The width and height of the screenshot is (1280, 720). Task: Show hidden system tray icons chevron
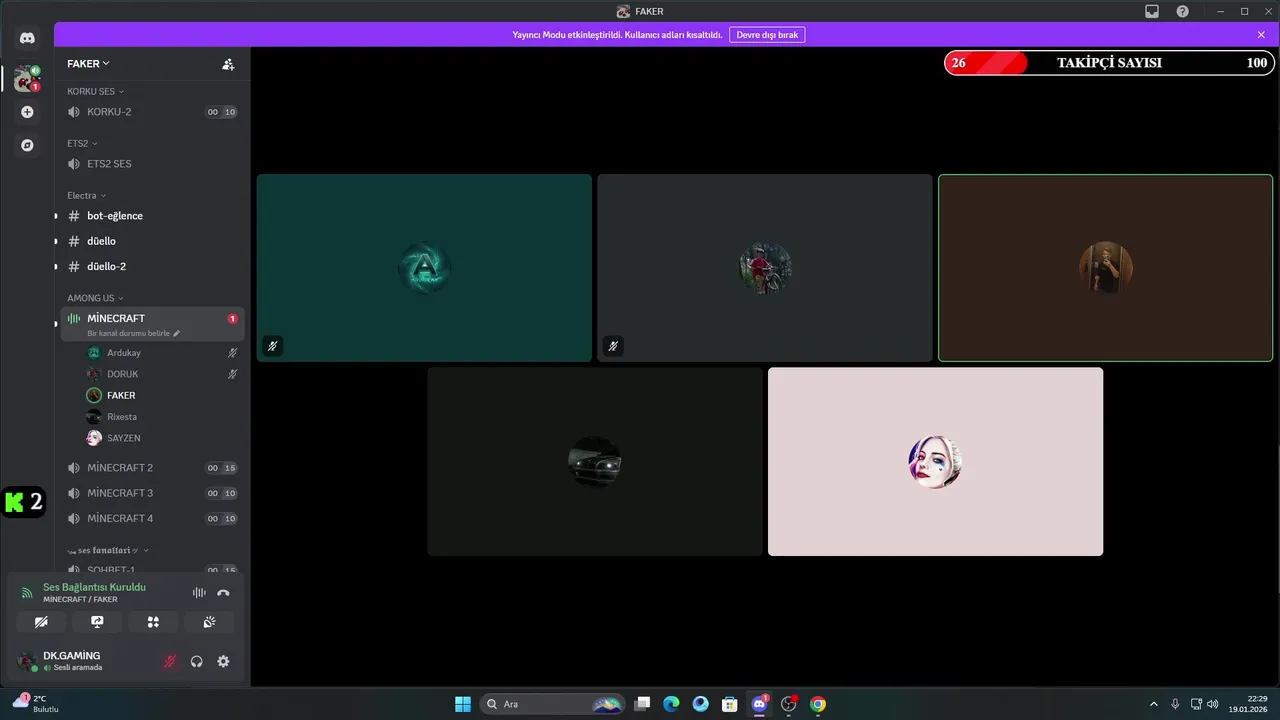(x=1154, y=704)
